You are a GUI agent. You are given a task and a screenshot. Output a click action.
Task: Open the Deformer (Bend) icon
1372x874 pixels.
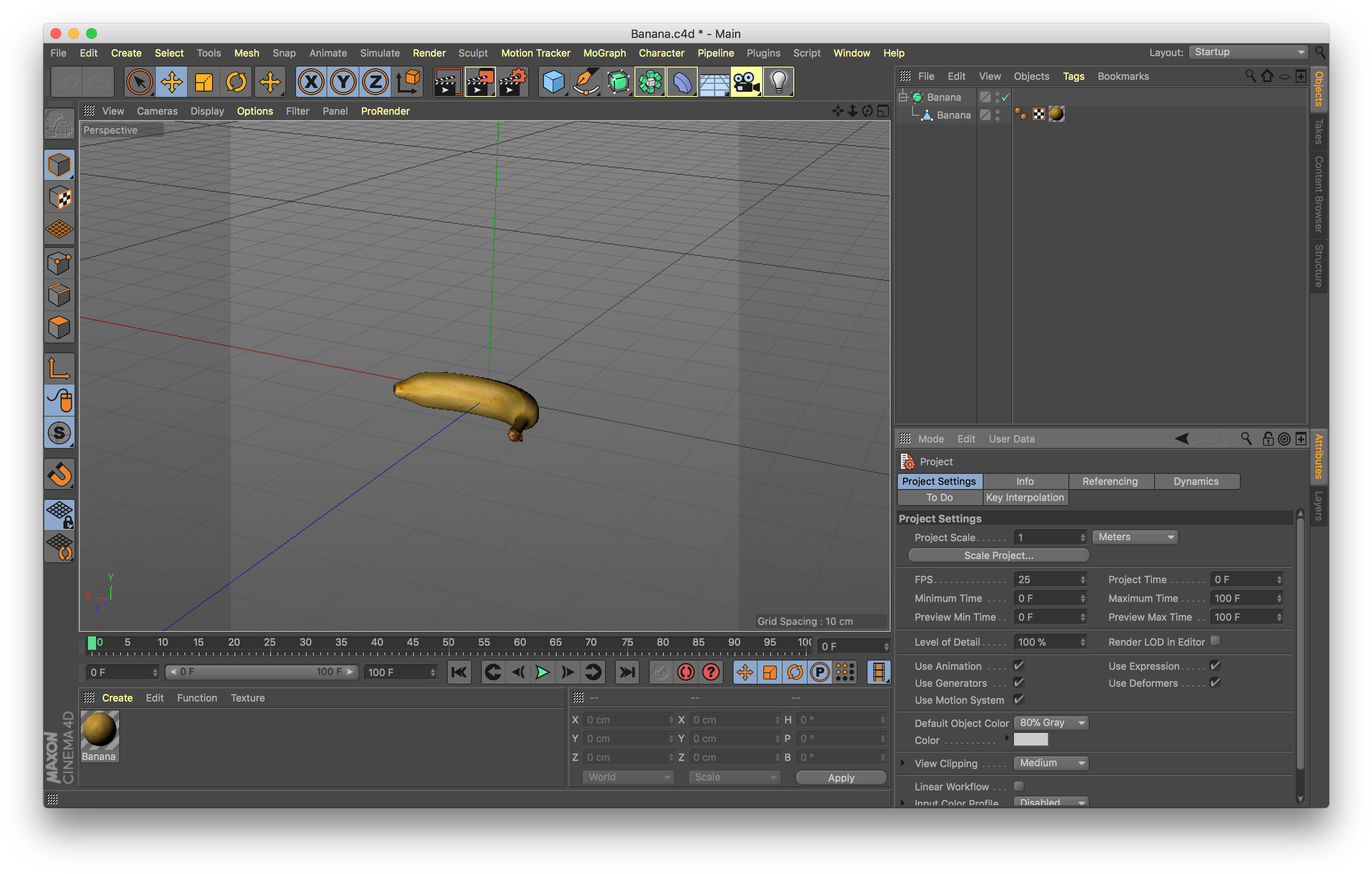(682, 82)
